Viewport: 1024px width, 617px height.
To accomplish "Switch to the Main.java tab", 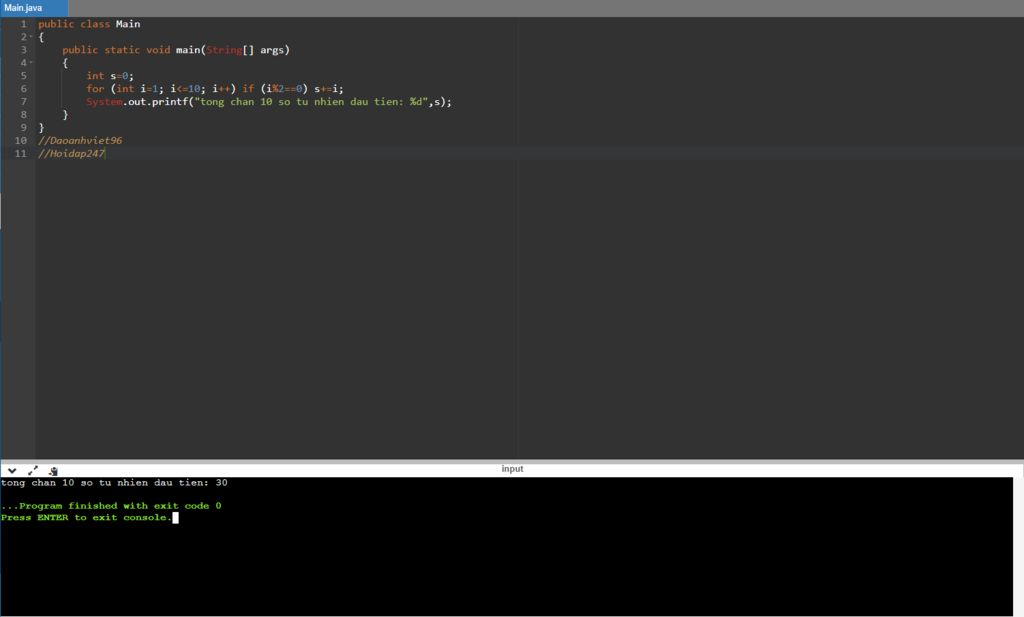I will click(x=33, y=8).
